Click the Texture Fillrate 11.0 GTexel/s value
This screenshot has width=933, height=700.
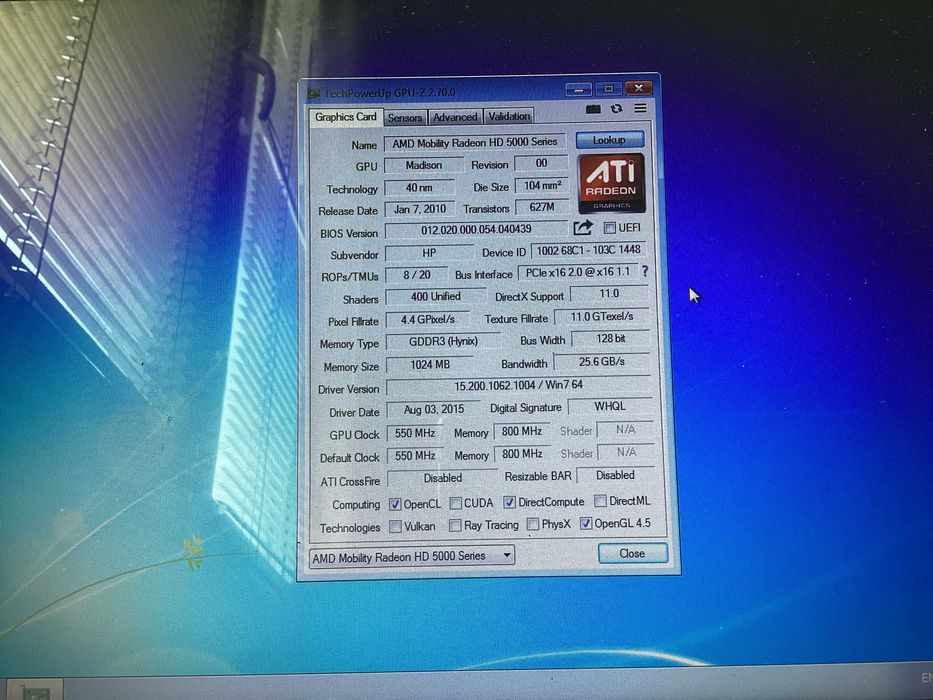coord(602,317)
